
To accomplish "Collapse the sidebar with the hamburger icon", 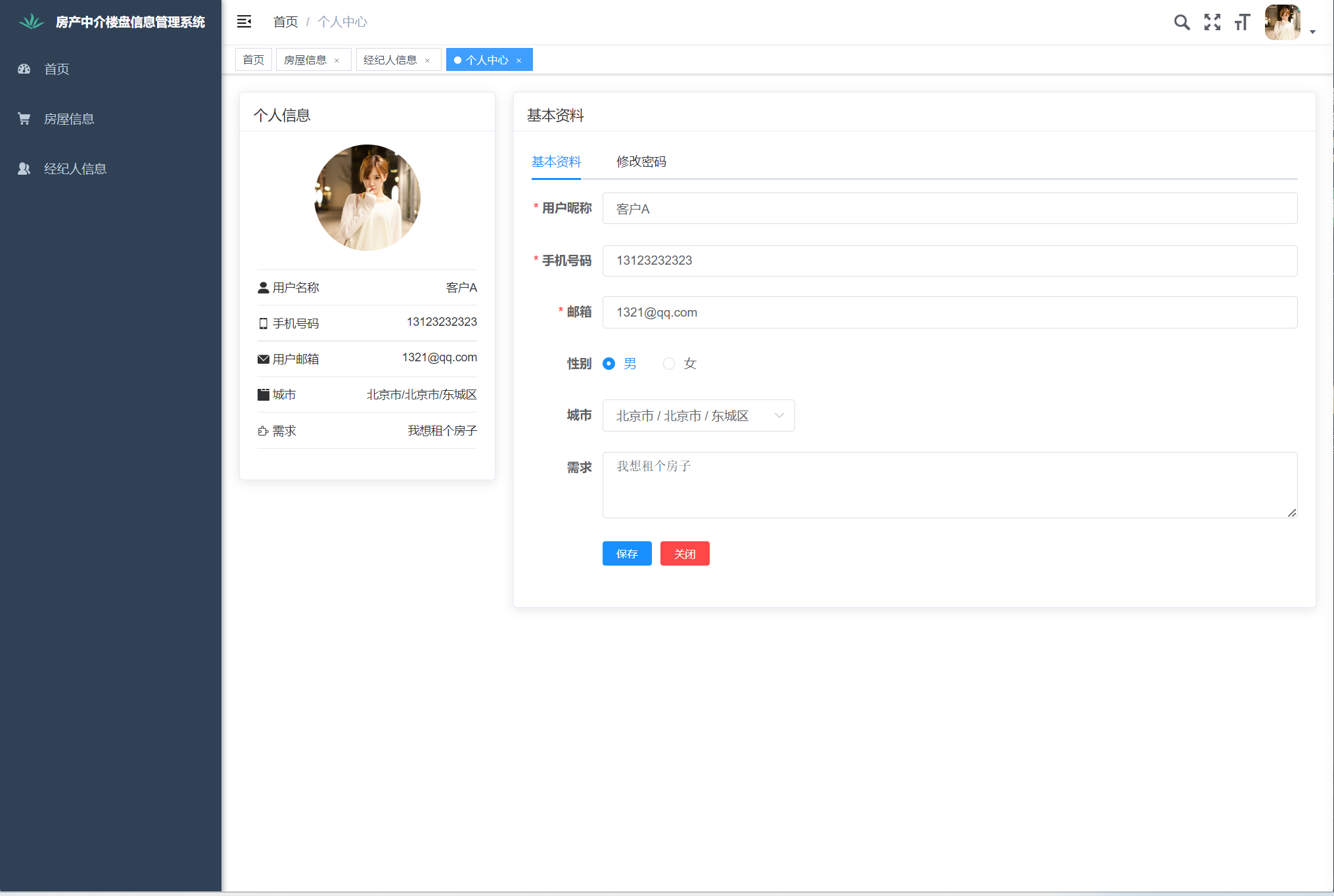I will [244, 22].
